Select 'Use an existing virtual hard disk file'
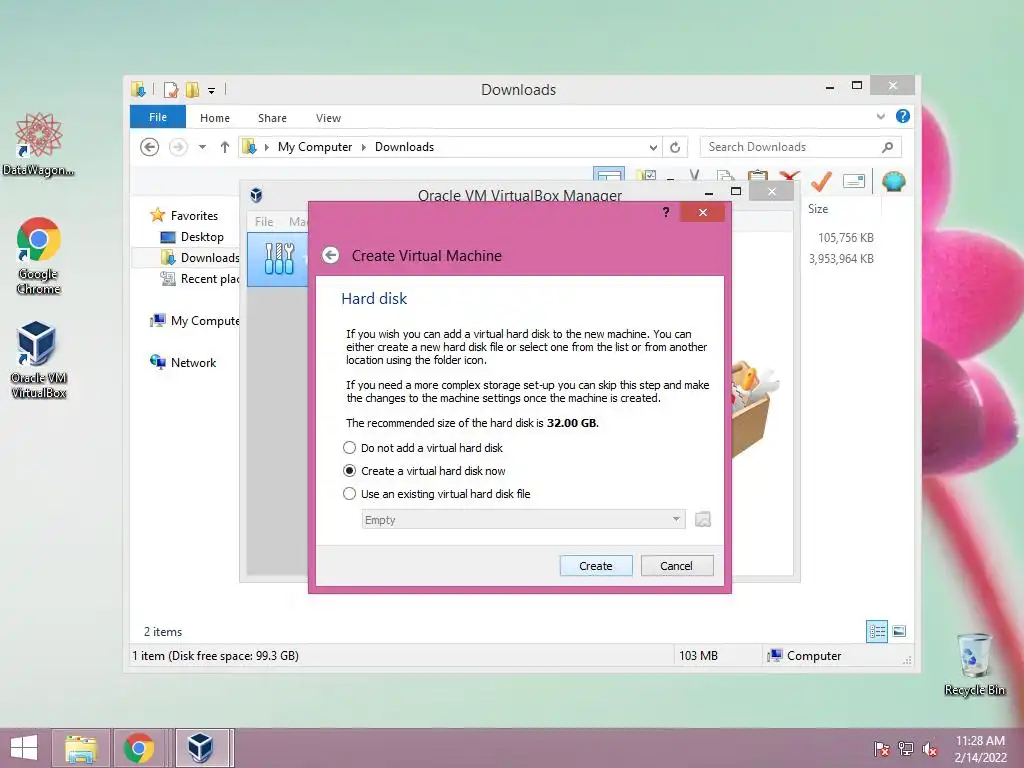Image resolution: width=1024 pixels, height=768 pixels. coord(436,494)
